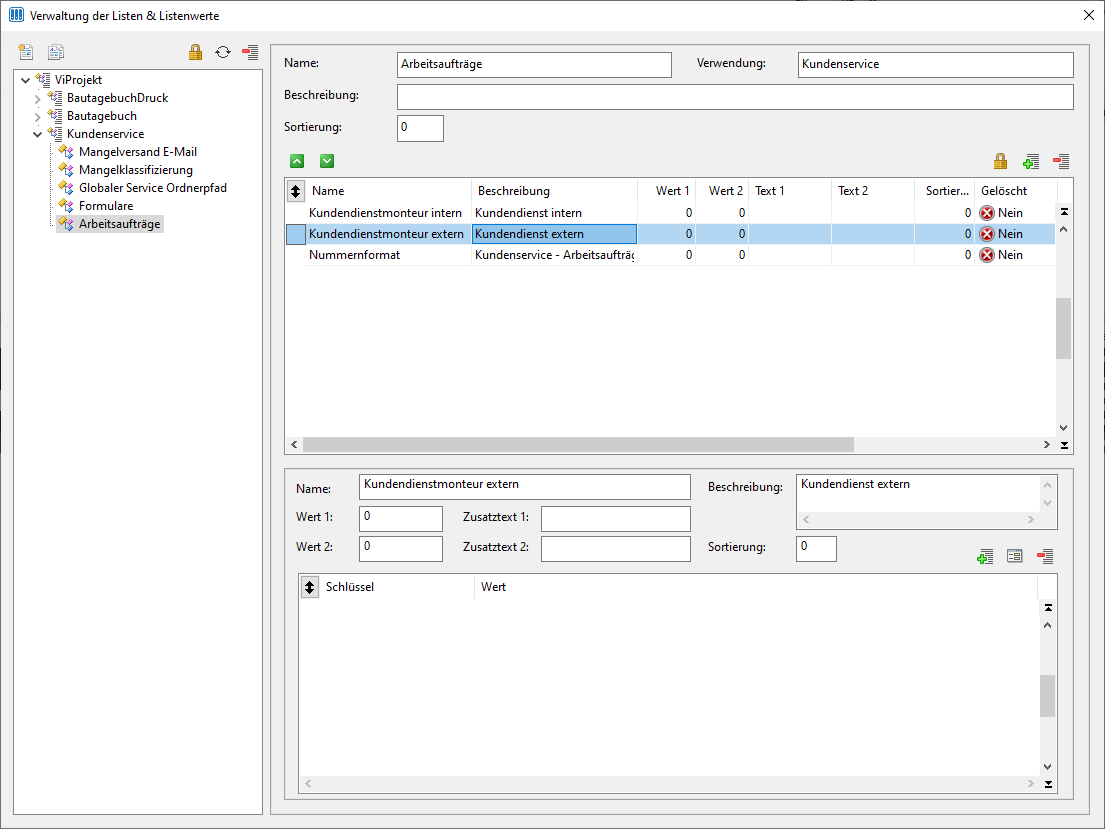Click the Name column header of the values table
1105x829 pixels.
[x=388, y=191]
